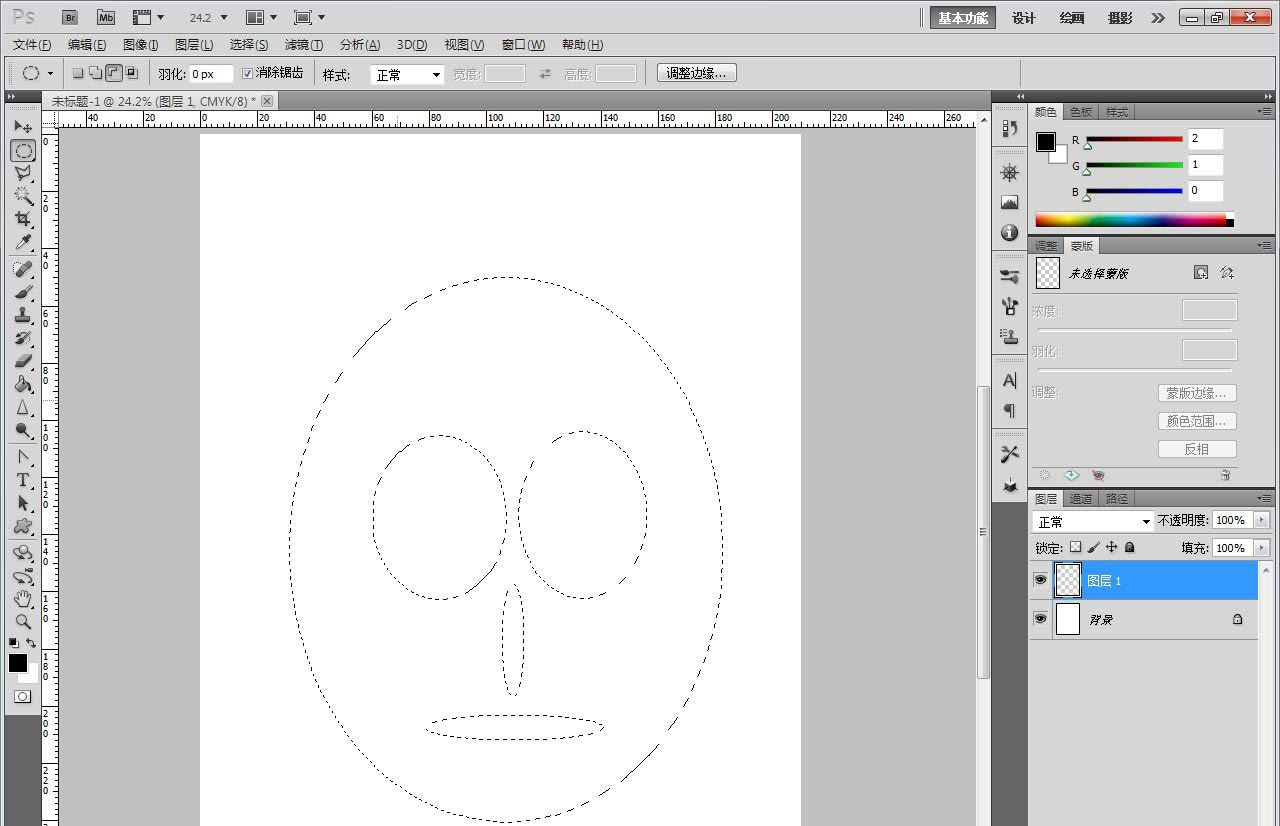Select the Sharpen tool
This screenshot has height=826, width=1280.
[x=22, y=407]
